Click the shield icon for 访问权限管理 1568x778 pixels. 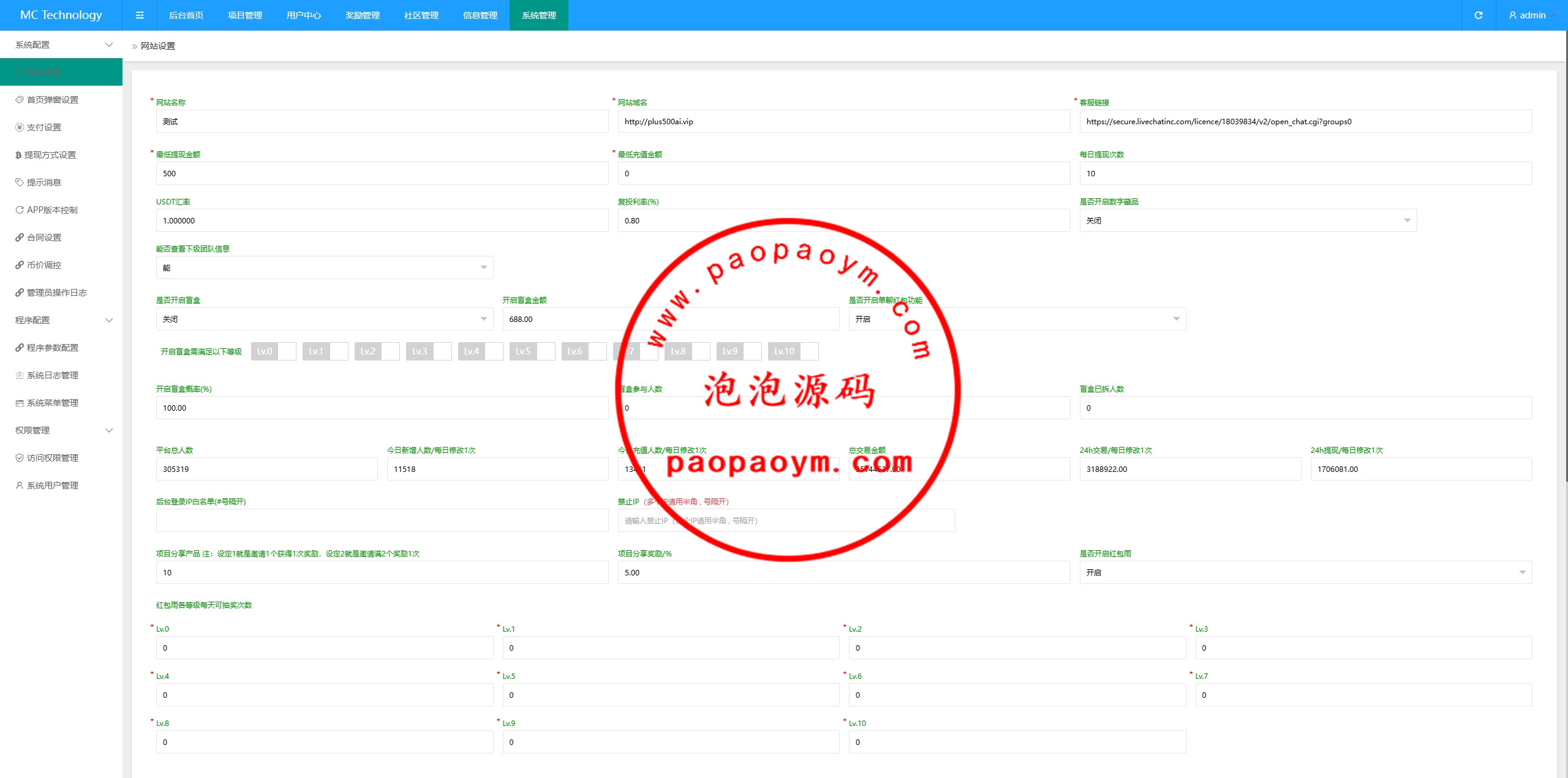pyautogui.click(x=20, y=458)
